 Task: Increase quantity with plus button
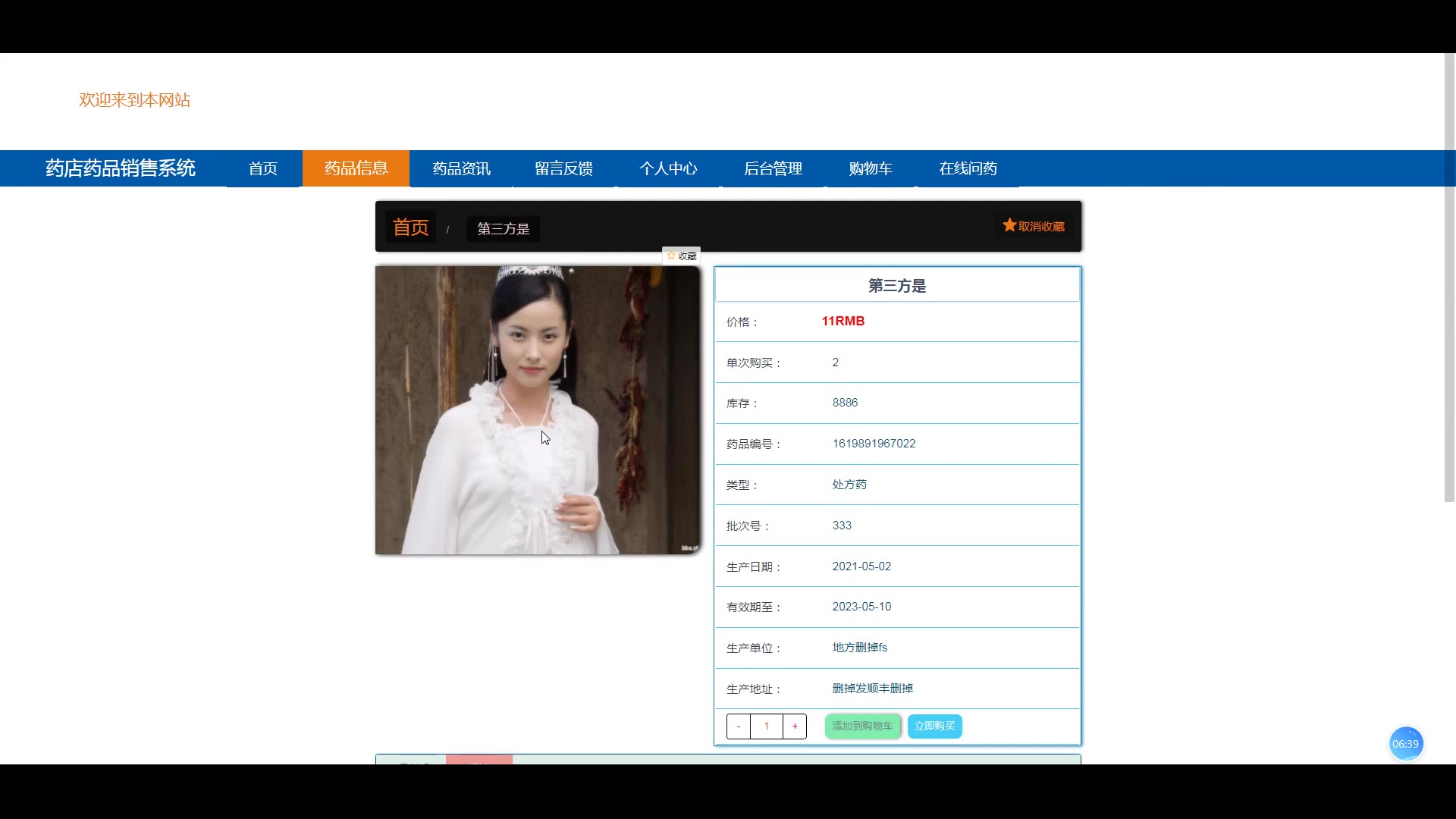tap(795, 726)
